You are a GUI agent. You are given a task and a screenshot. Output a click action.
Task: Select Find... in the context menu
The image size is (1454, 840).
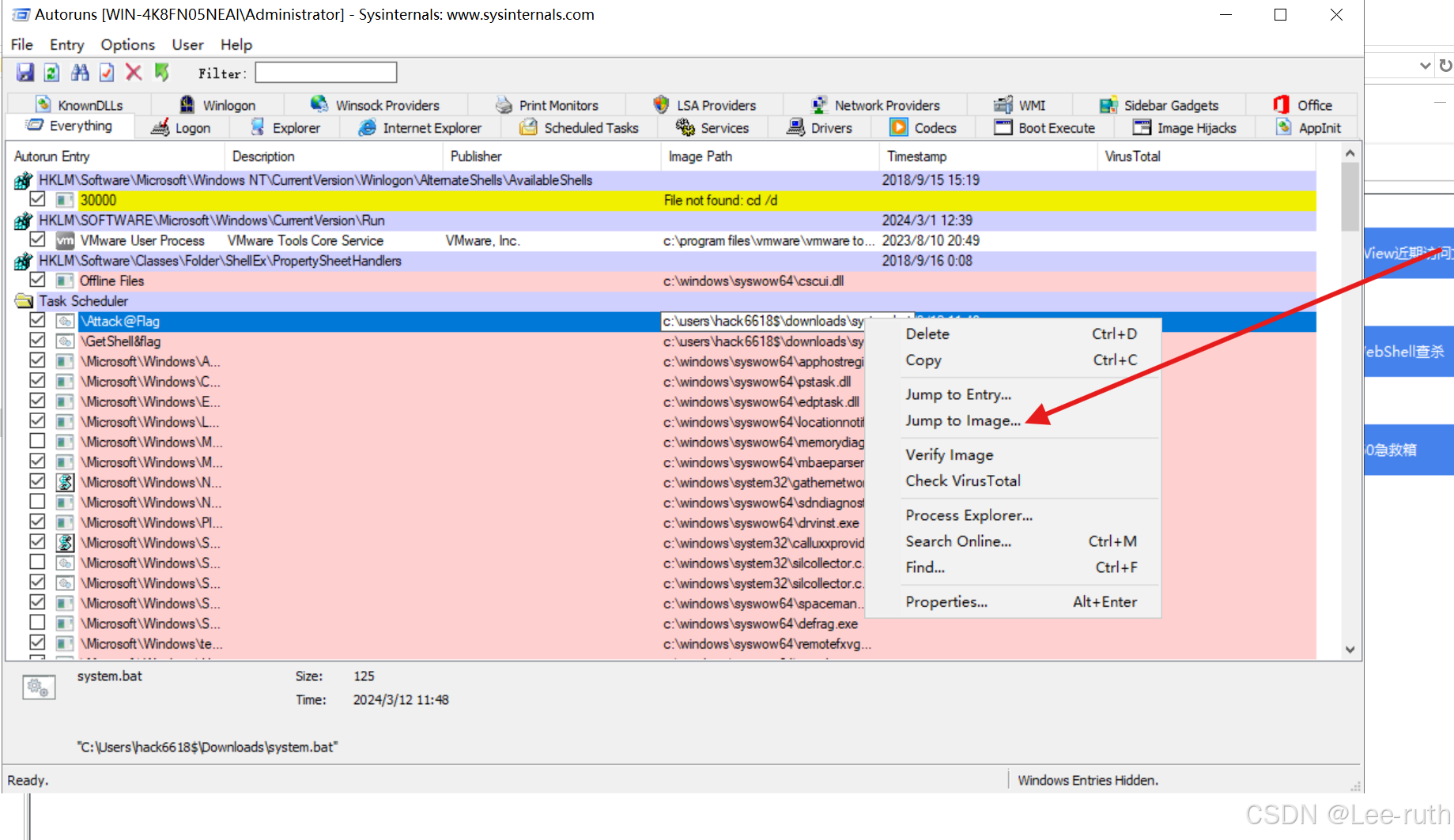point(1014,567)
